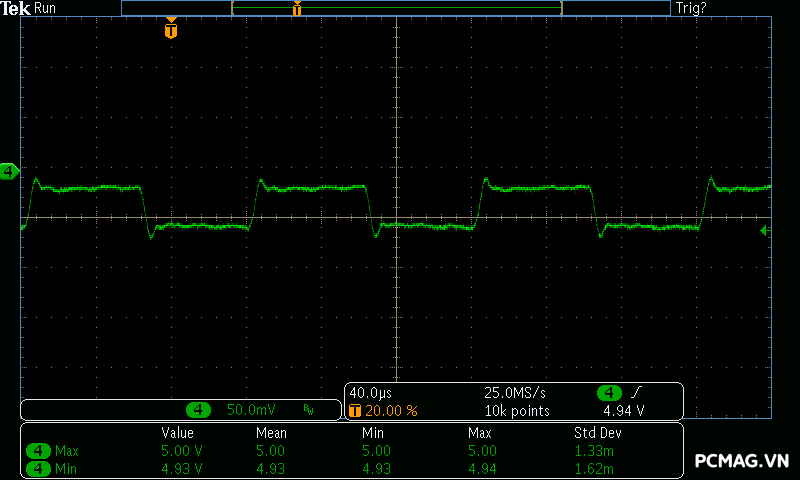Click the 40.0µs time base readout
This screenshot has width=800, height=480.
tap(369, 393)
